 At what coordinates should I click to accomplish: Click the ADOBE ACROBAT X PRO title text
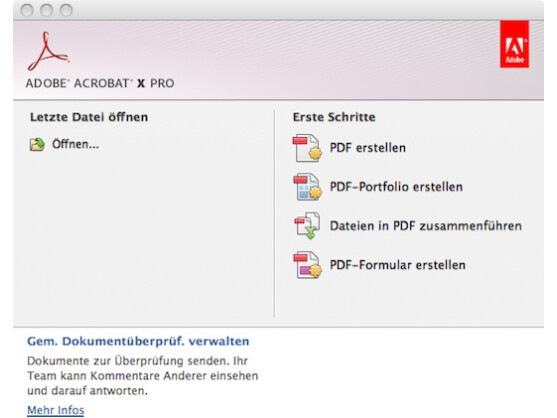[100, 83]
